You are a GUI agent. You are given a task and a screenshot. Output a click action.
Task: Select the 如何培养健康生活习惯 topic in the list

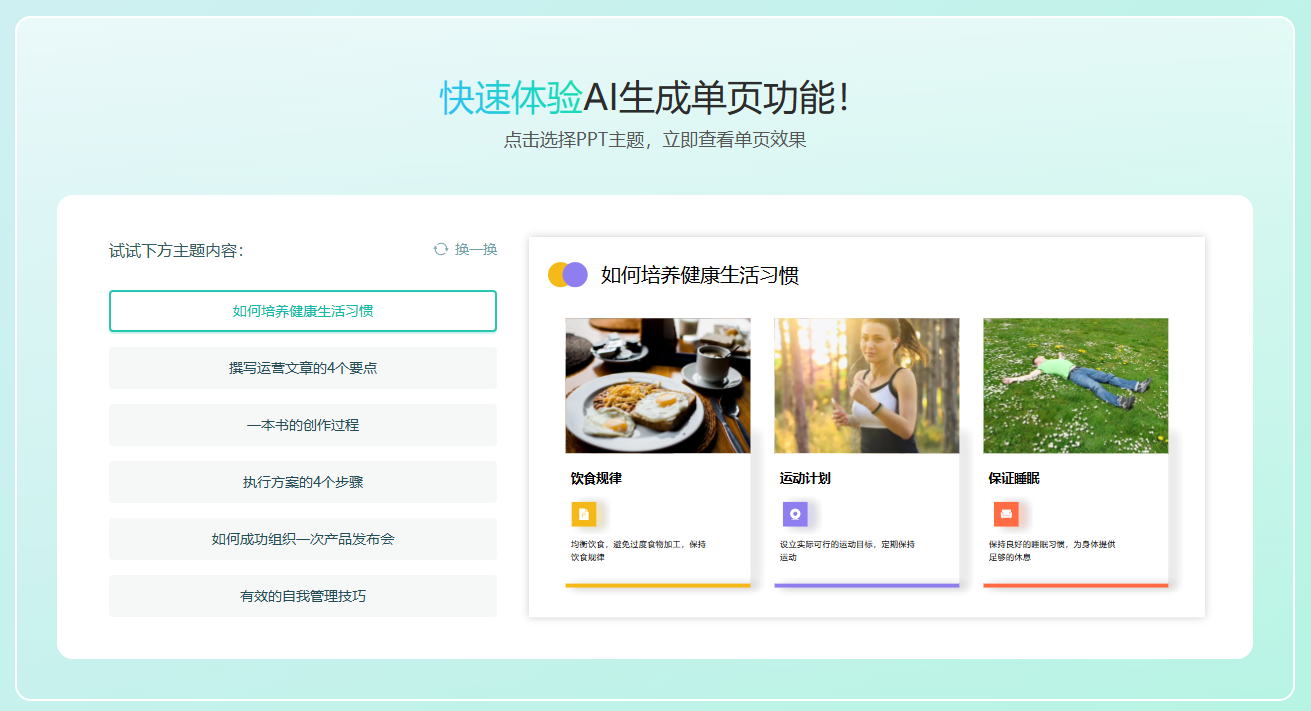tap(303, 311)
